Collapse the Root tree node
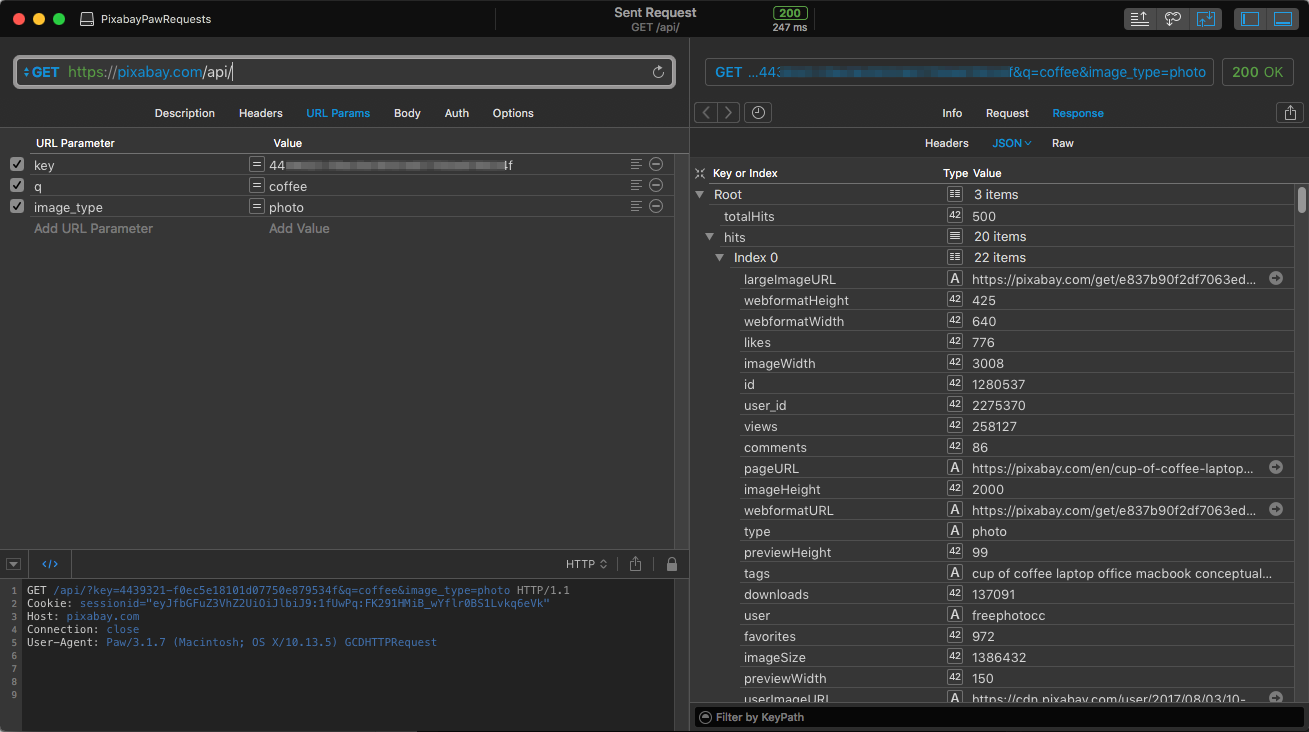Image resolution: width=1309 pixels, height=732 pixels. [699, 195]
